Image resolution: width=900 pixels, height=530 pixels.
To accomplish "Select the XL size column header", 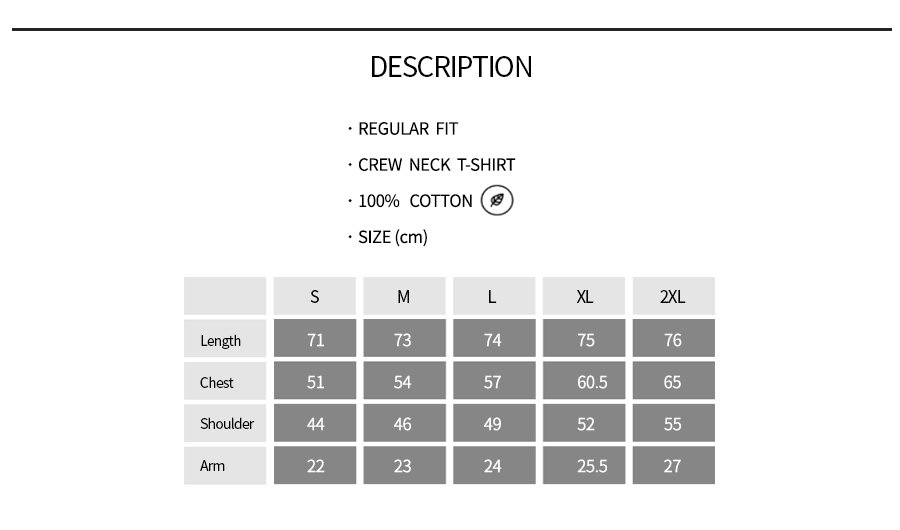I will [585, 297].
